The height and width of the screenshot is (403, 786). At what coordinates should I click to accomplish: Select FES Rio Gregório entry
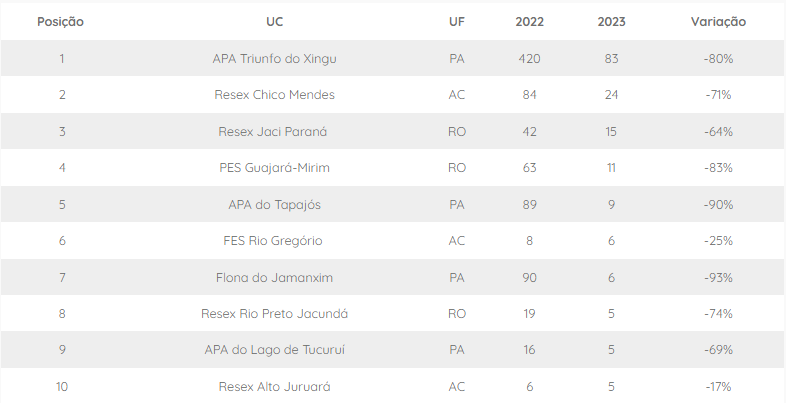coord(275,241)
